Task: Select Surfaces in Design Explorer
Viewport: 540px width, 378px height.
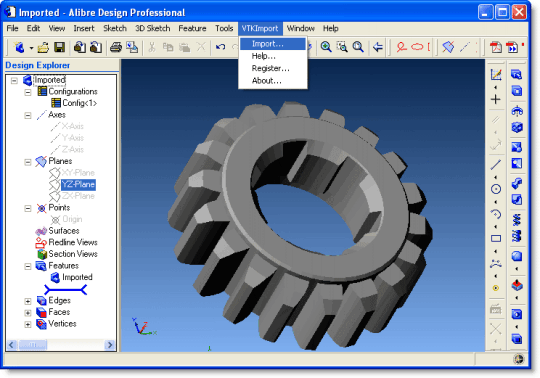Action: point(64,231)
